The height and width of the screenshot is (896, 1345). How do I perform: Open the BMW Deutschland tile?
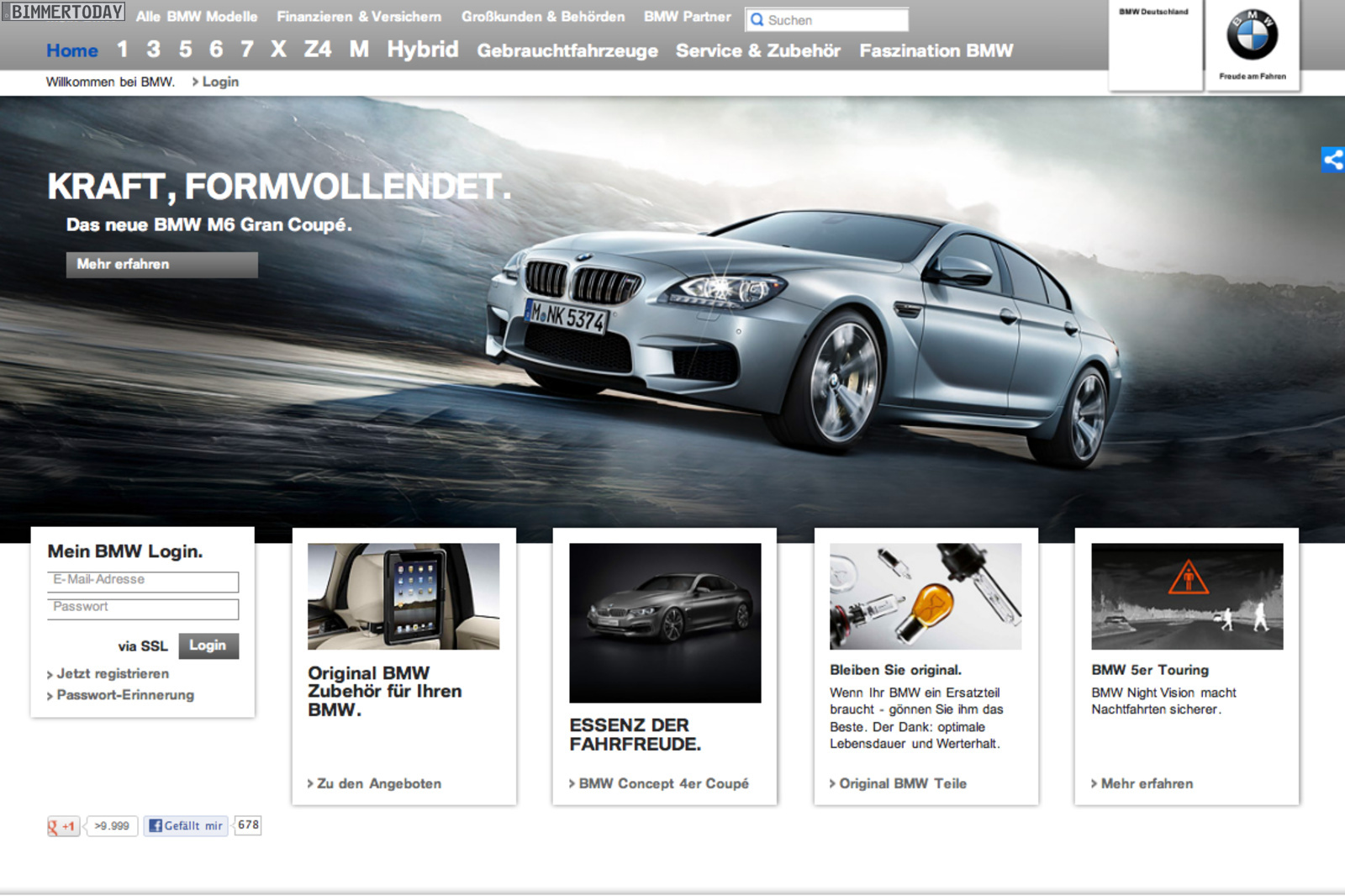click(1154, 44)
